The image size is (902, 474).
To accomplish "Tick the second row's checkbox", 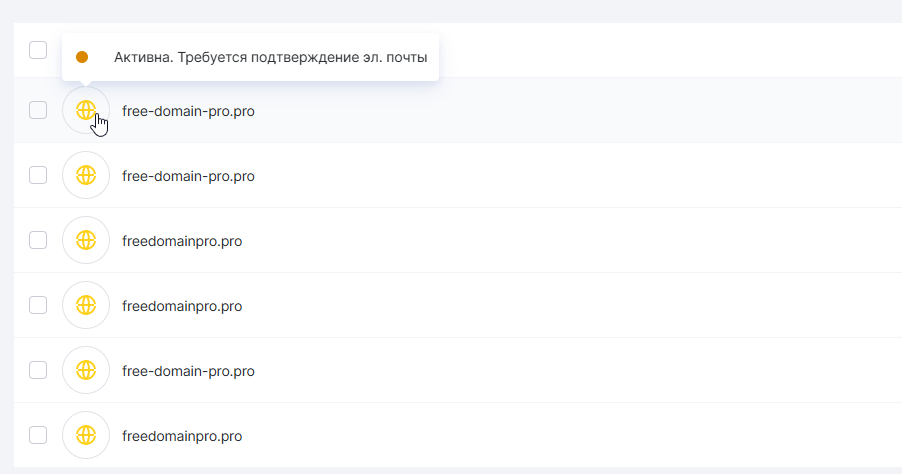I will (38, 175).
